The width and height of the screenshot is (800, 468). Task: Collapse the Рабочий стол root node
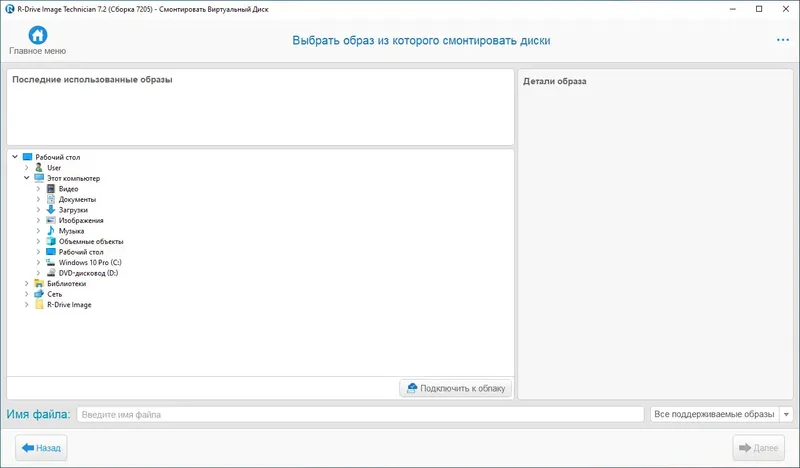(15, 157)
